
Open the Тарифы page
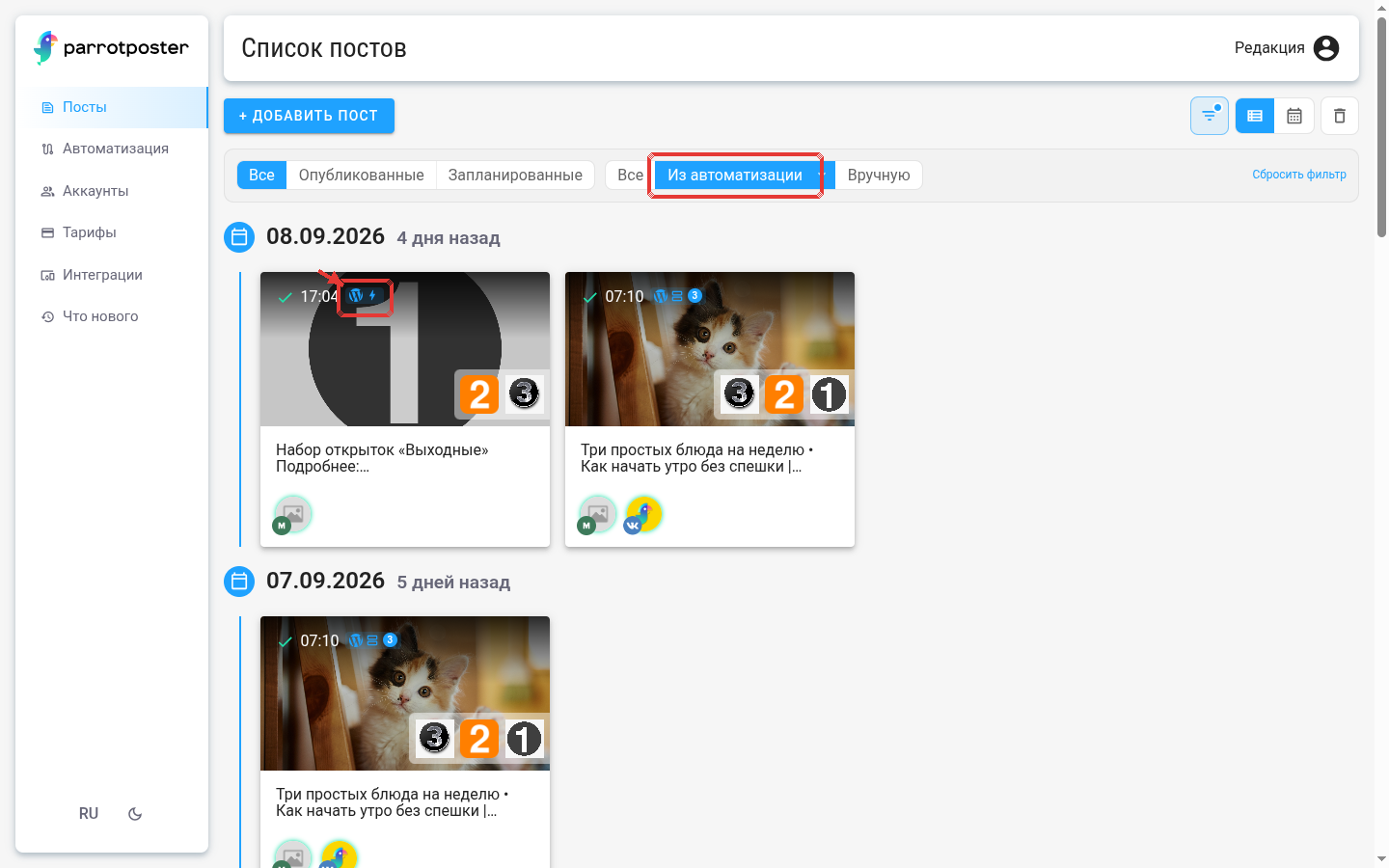(112, 232)
